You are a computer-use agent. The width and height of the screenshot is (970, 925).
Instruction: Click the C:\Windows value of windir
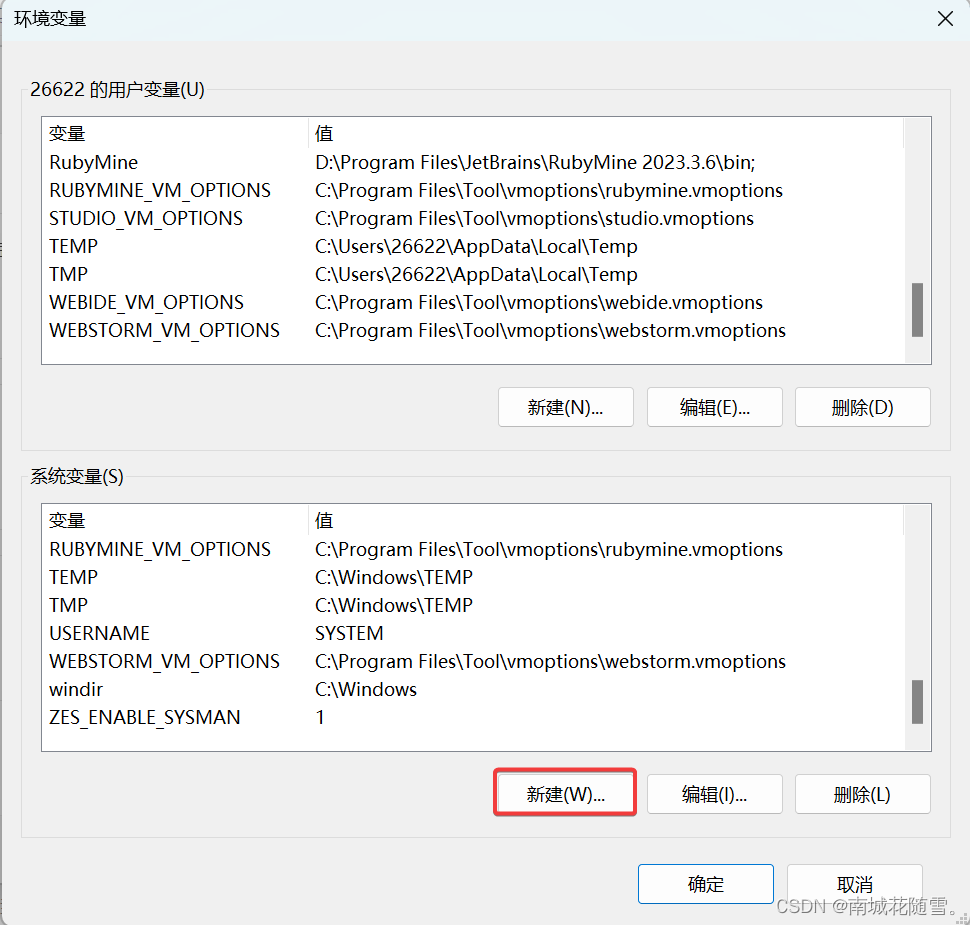(366, 689)
